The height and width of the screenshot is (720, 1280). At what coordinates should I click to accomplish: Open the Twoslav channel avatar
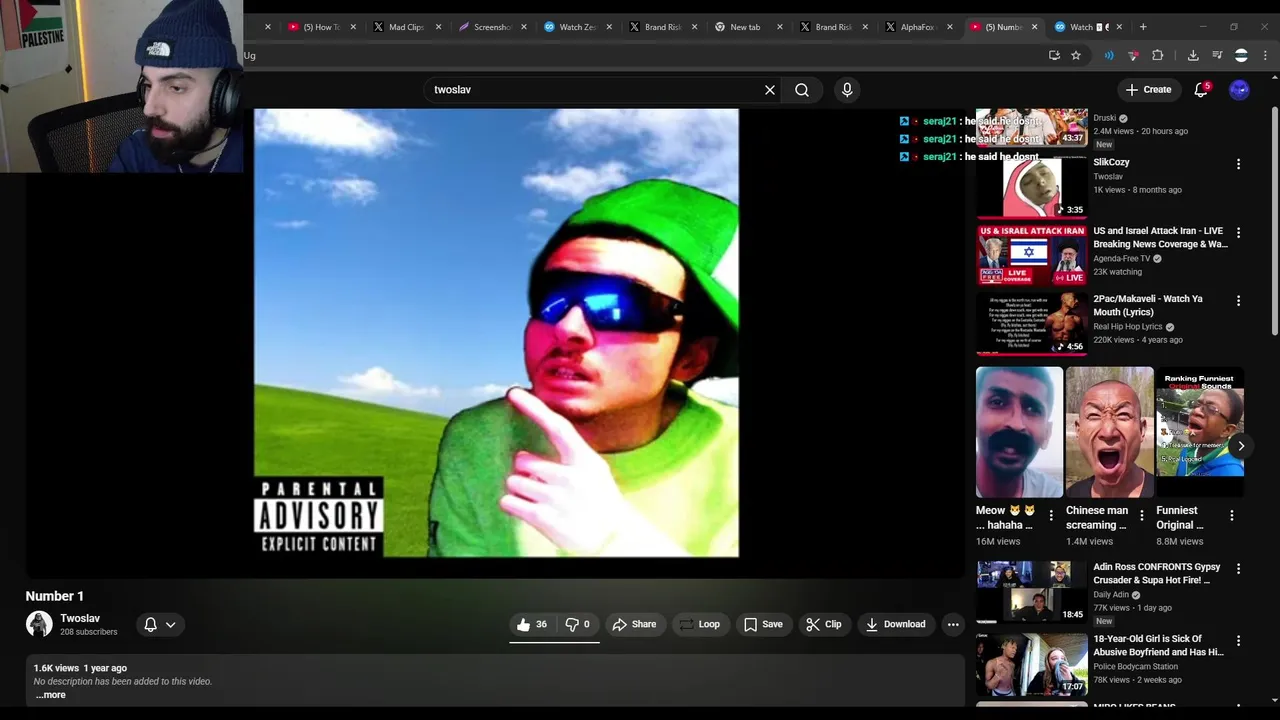pos(39,624)
